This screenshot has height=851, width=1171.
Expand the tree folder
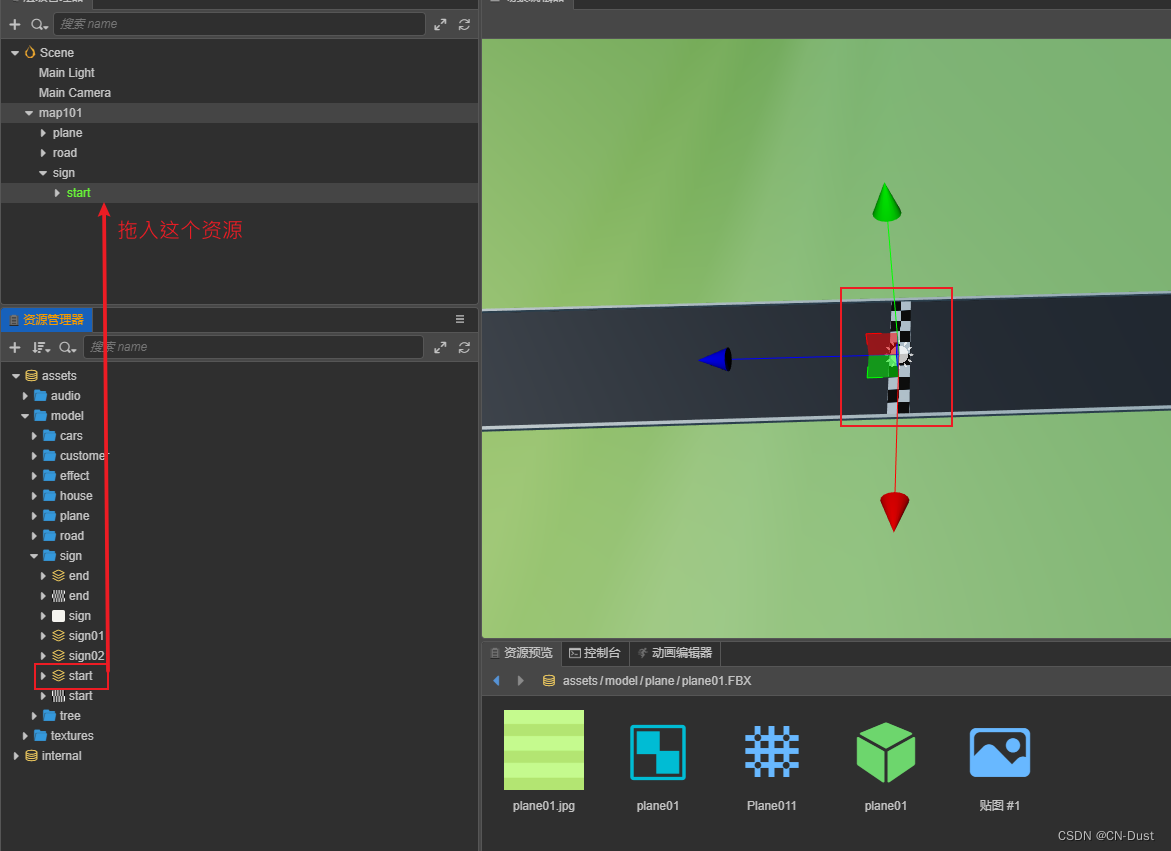34,716
